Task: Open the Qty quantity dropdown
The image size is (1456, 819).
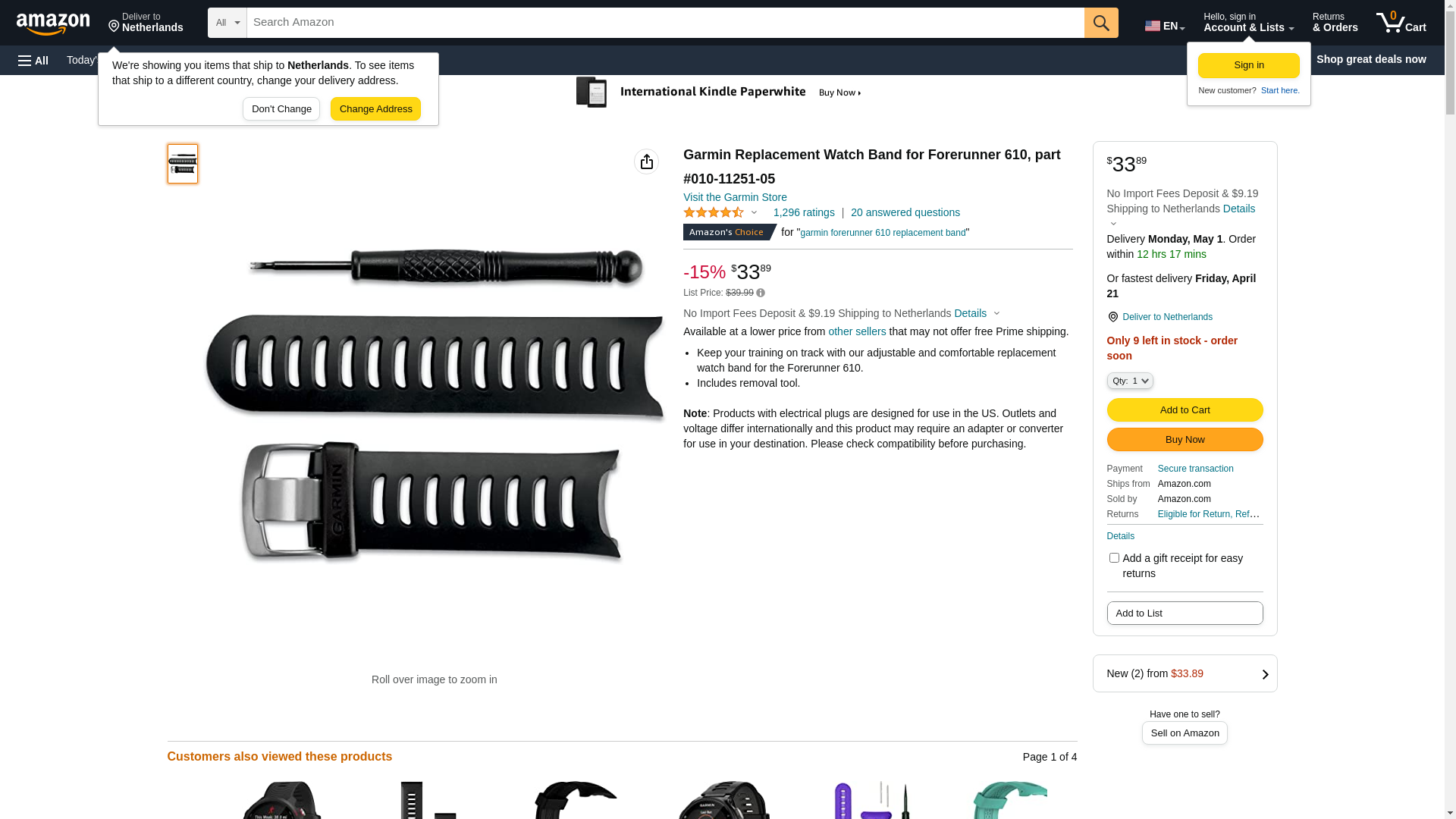Action: tap(1130, 381)
